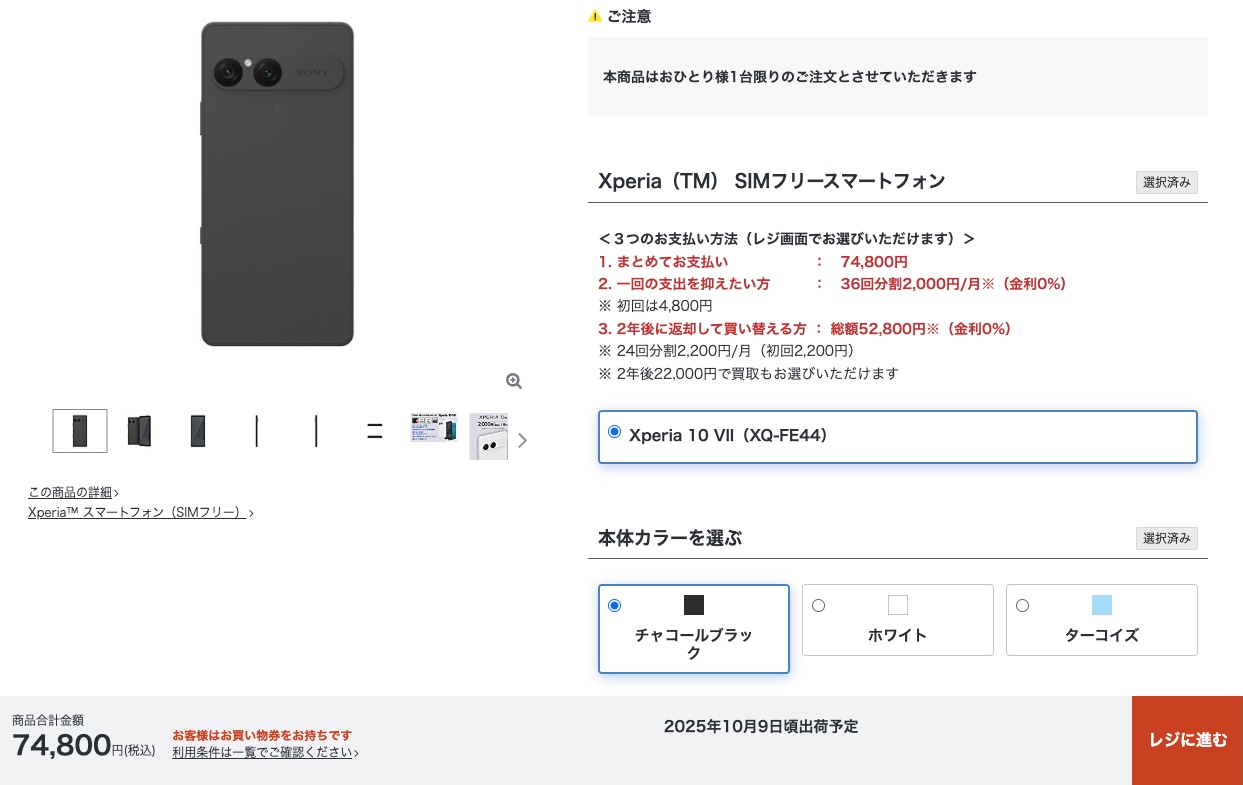Choose the ホワイト color radio option
1243x785 pixels.
[x=818, y=605]
